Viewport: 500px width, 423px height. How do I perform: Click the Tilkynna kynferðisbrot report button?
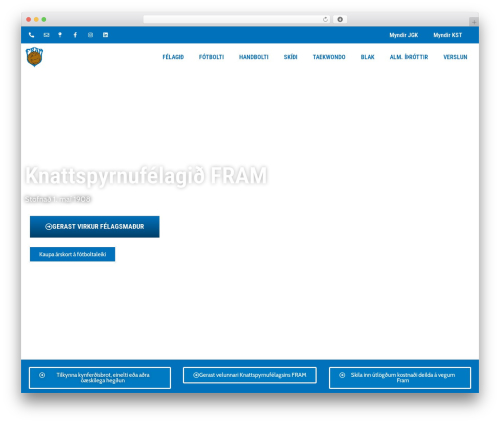100,378
